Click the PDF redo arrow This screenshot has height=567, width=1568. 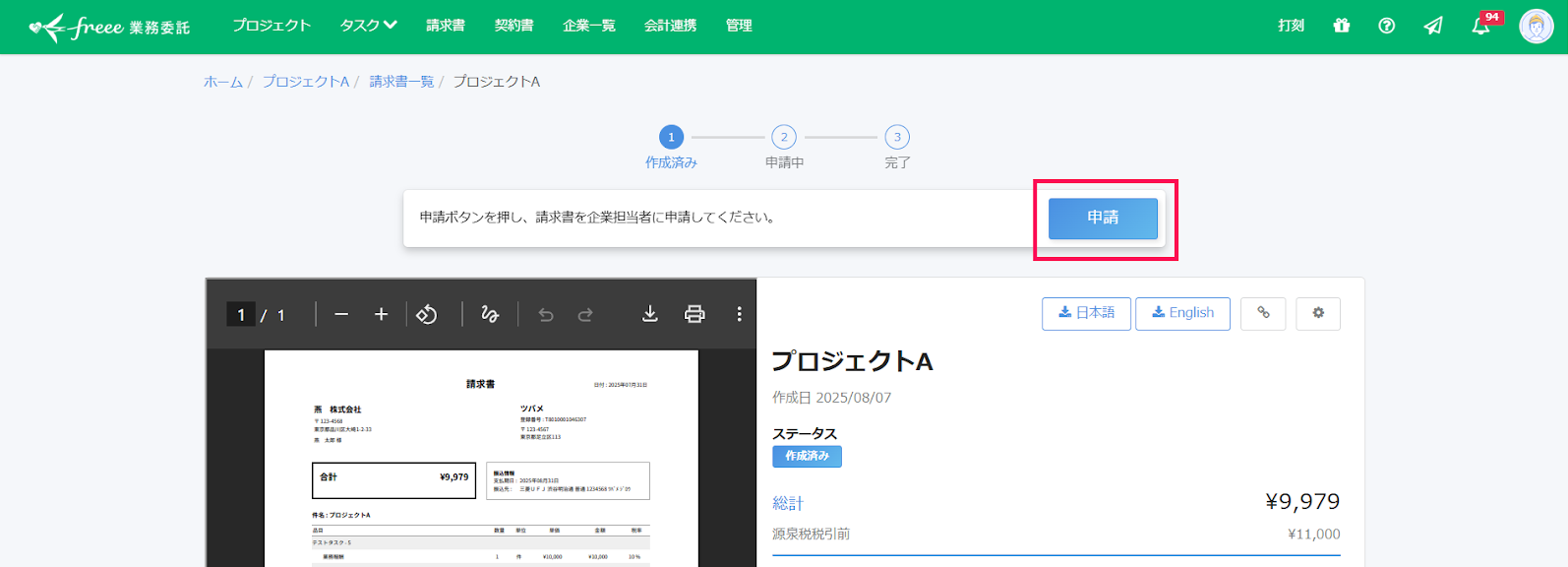tap(585, 315)
